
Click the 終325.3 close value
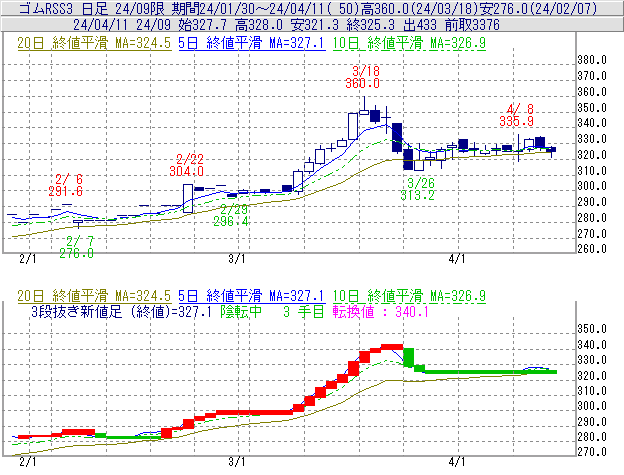tap(371, 25)
